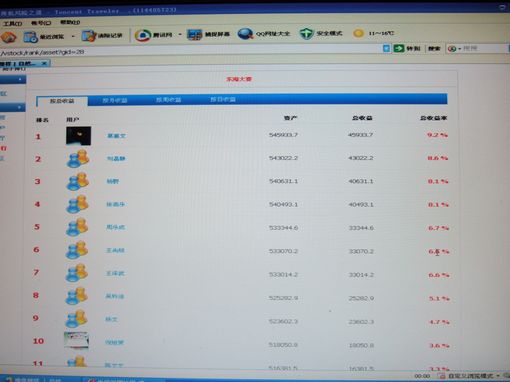The height and width of the screenshot is (382, 510).
Task: Select the 按日收益 tab
Action: (223, 99)
